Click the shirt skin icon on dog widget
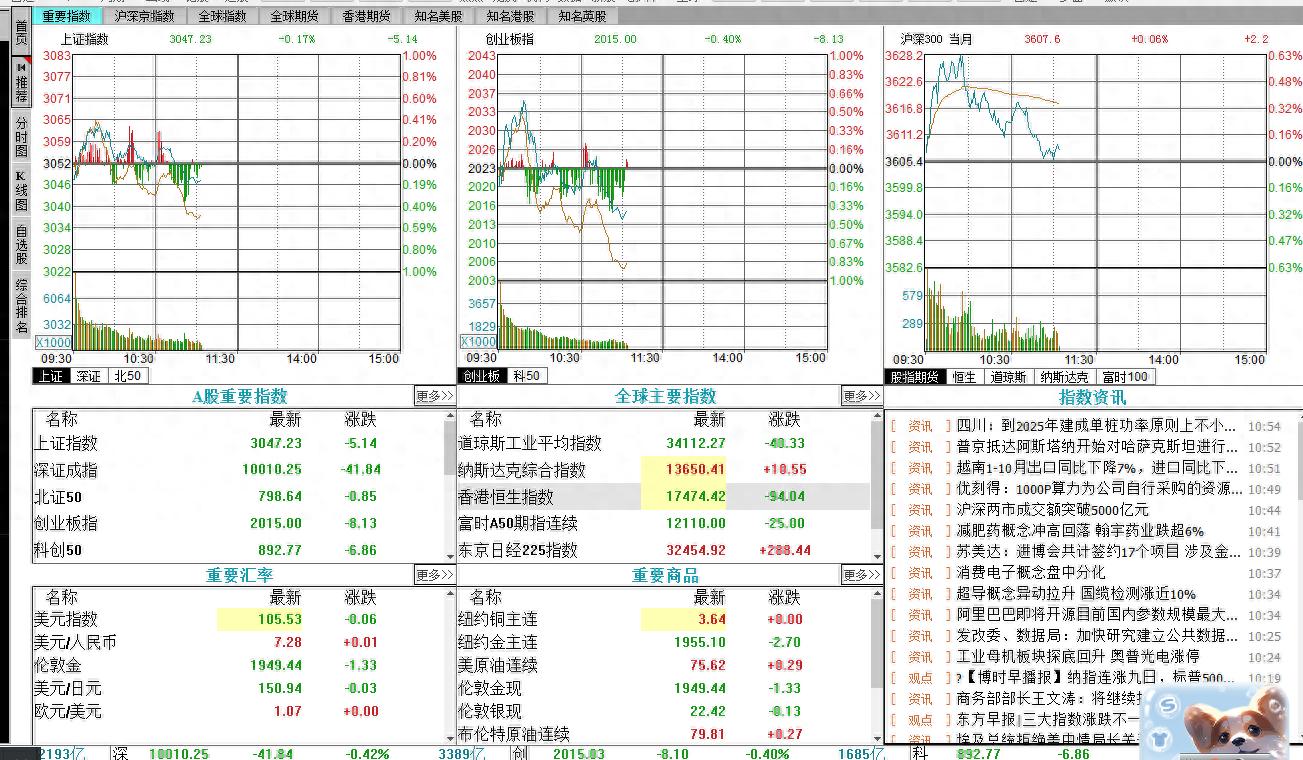 tap(1161, 740)
